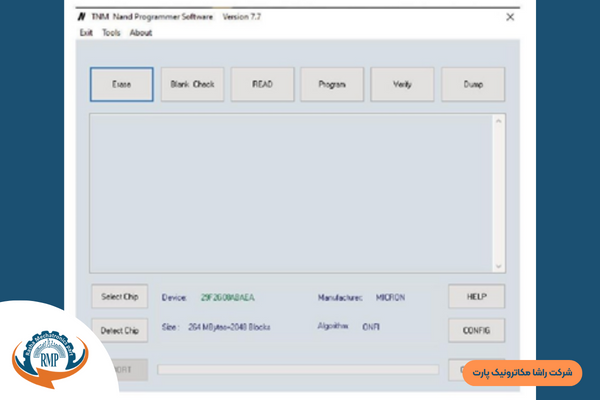Click the scroll up arrow in log panel
The width and height of the screenshot is (600, 400).
coord(499,122)
